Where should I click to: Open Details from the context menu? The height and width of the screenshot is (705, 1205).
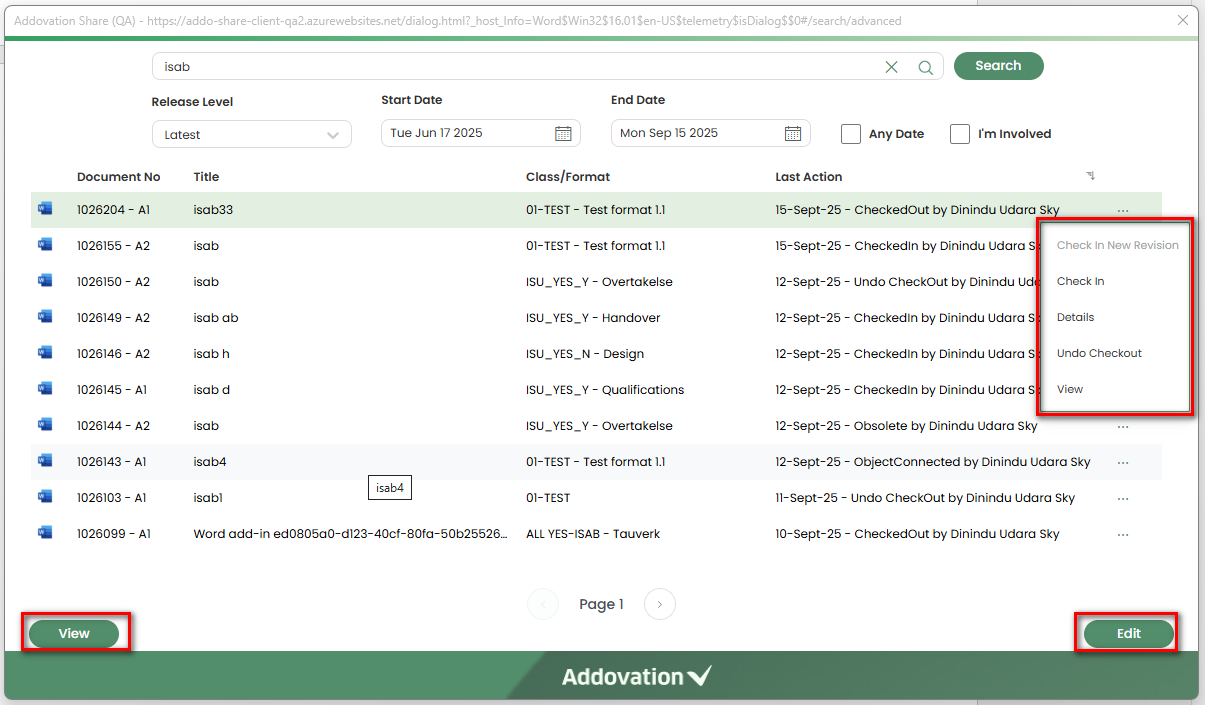click(1075, 317)
